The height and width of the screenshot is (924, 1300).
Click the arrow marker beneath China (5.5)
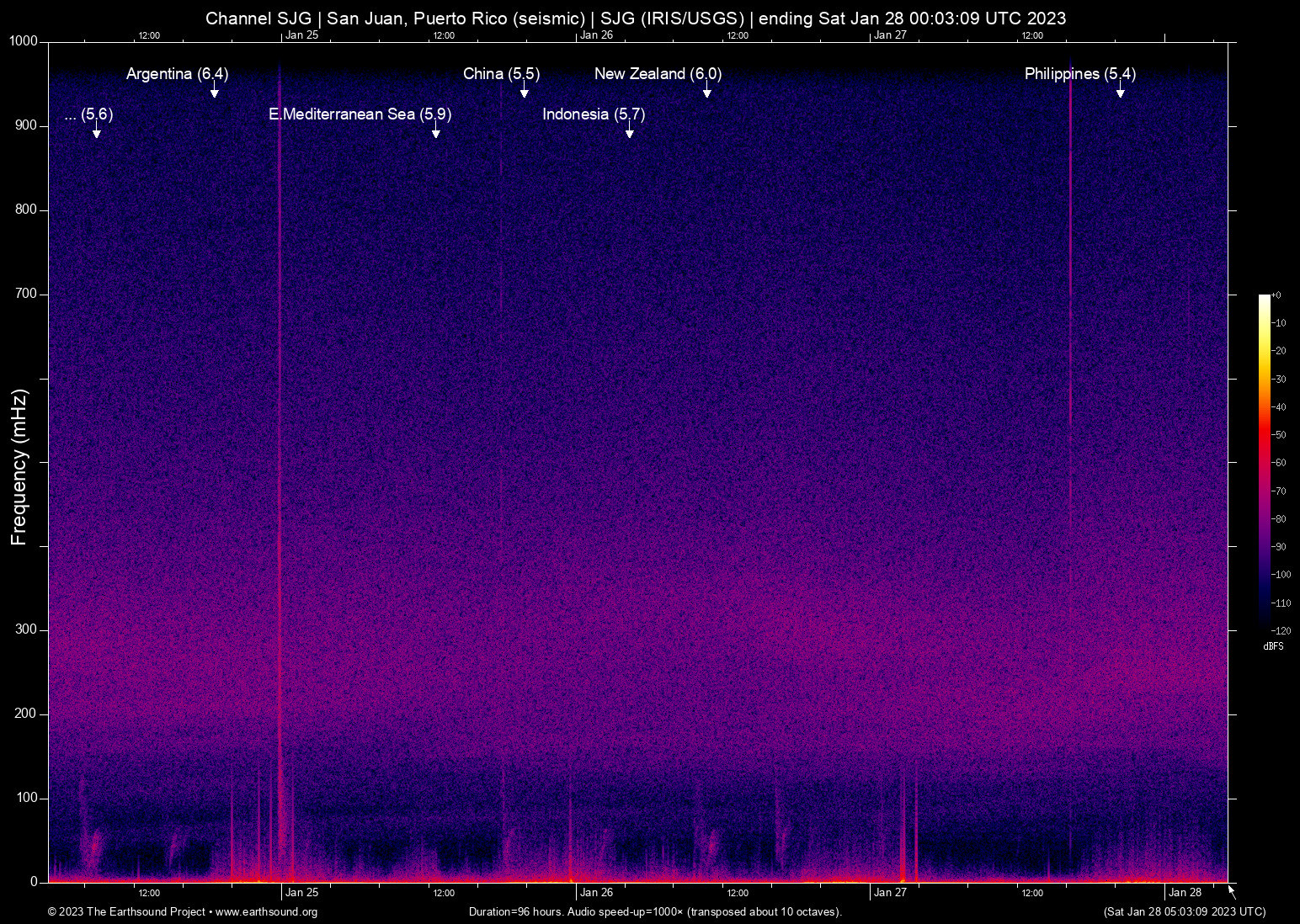(525, 91)
